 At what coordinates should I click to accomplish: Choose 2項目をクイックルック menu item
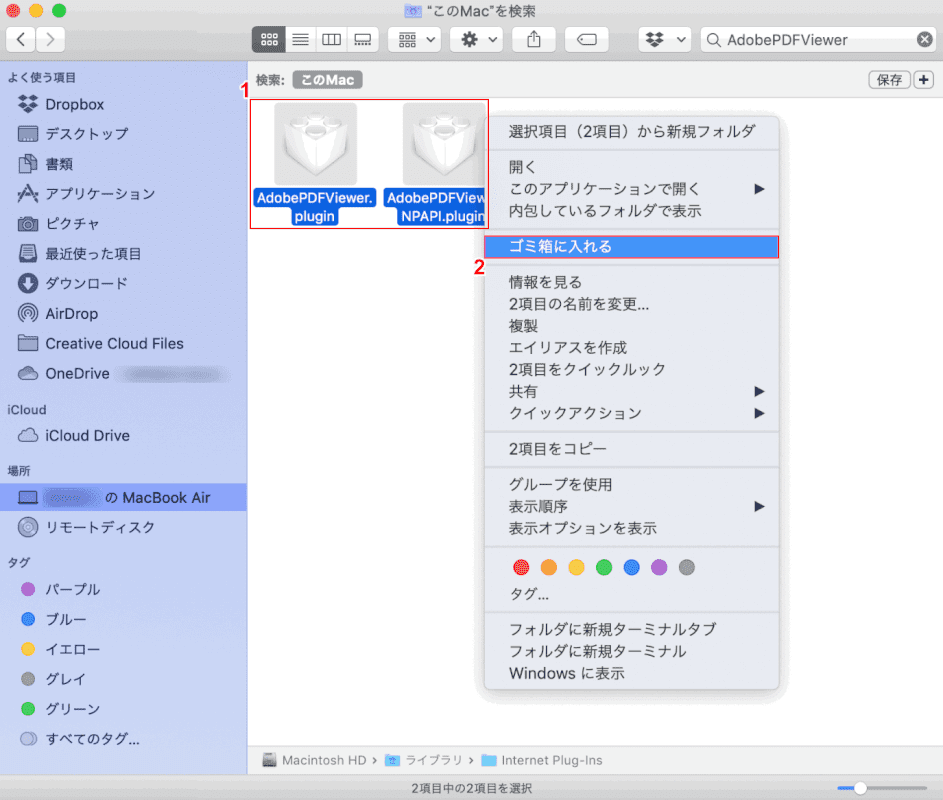[x=631, y=369]
